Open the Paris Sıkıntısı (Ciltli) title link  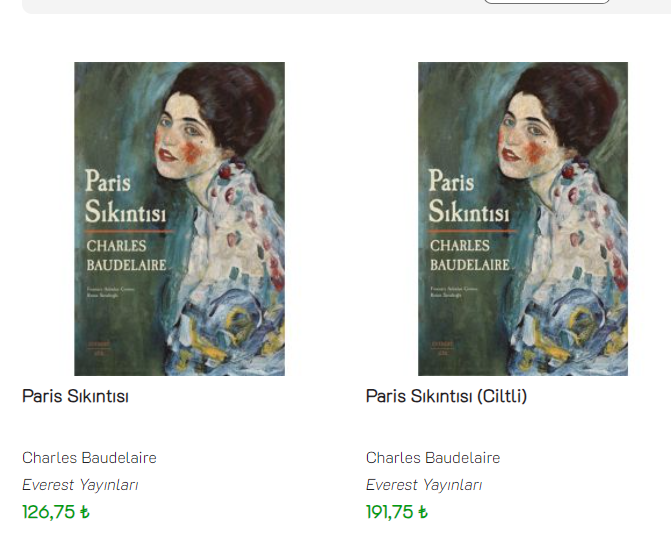pos(446,396)
